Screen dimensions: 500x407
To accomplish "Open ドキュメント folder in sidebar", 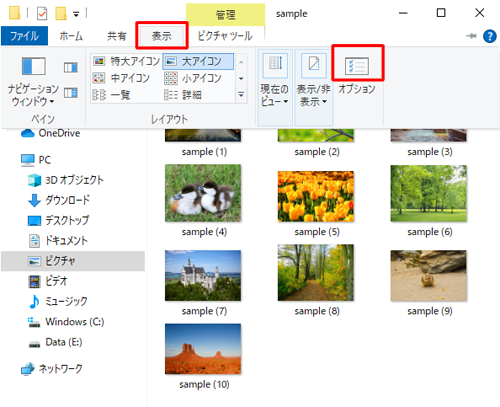I will [x=58, y=241].
